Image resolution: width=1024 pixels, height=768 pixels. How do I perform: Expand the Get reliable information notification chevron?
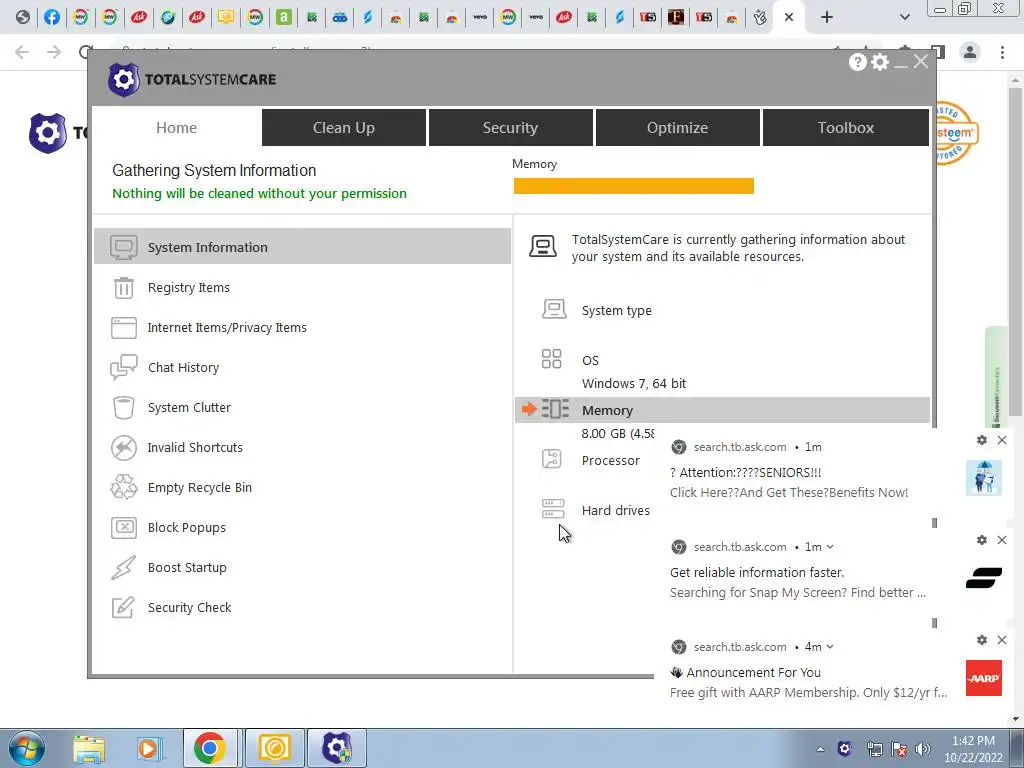[x=829, y=547]
